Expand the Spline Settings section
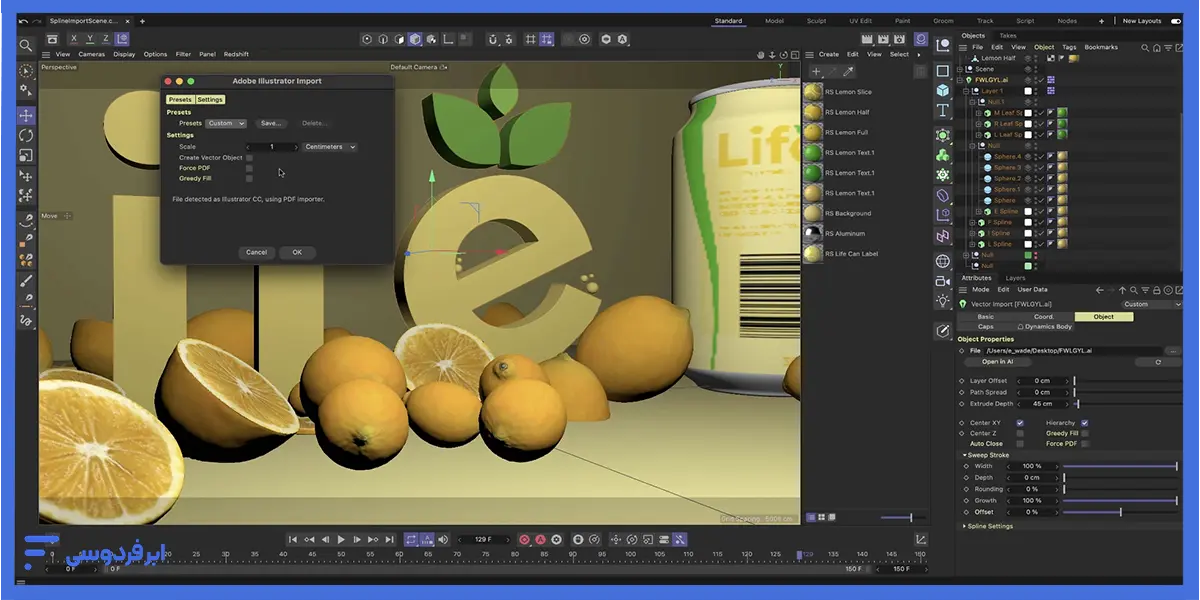Viewport: 1200px width, 600px height. tap(965, 526)
